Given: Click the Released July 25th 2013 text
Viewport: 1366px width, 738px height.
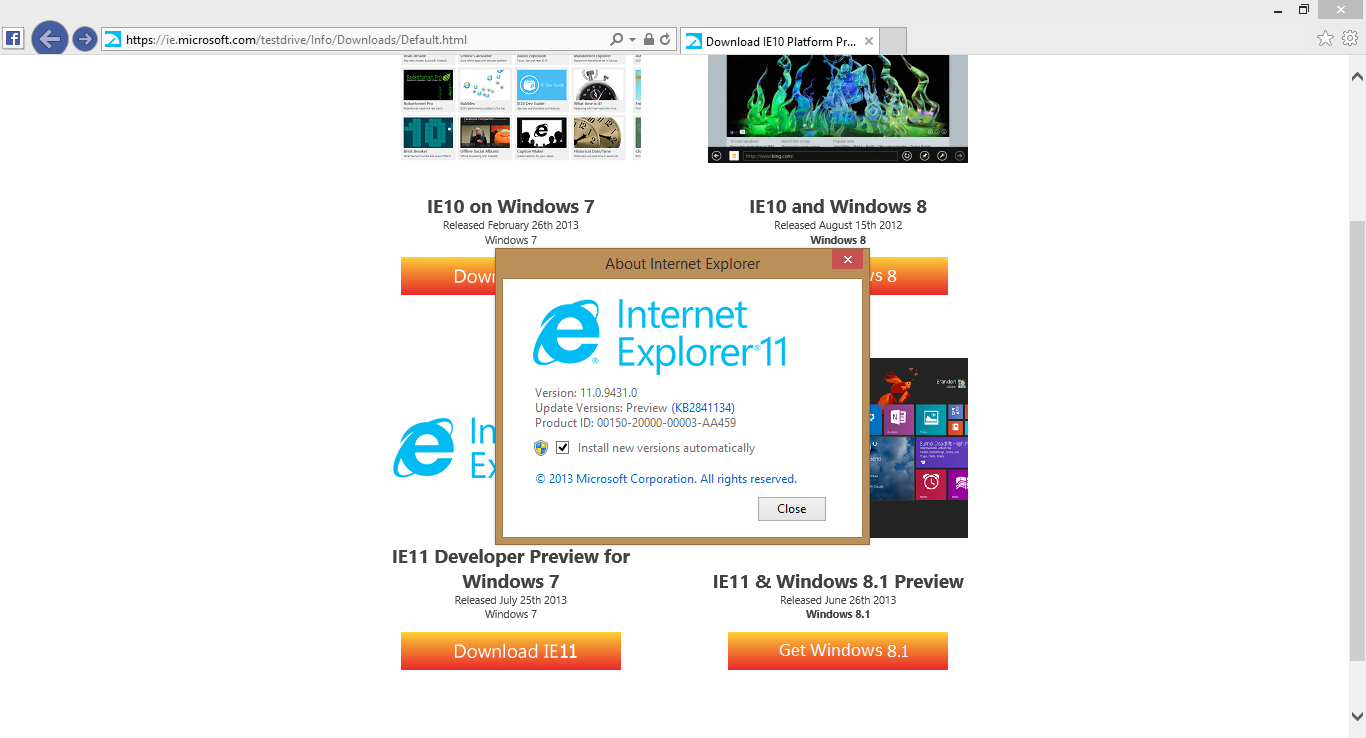Looking at the screenshot, I should (x=511, y=600).
